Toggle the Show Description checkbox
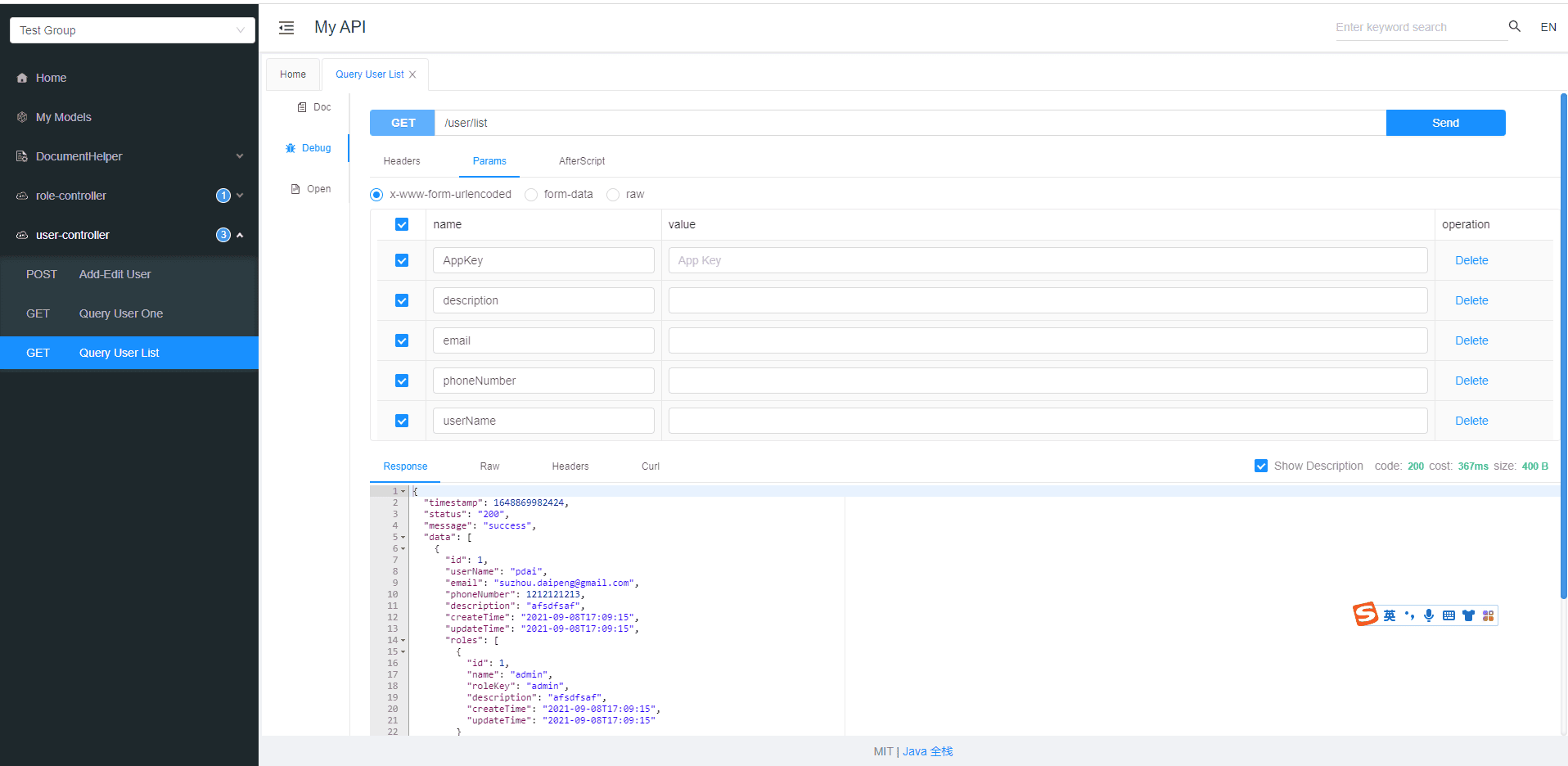The width and height of the screenshot is (1568, 766). (x=1260, y=466)
